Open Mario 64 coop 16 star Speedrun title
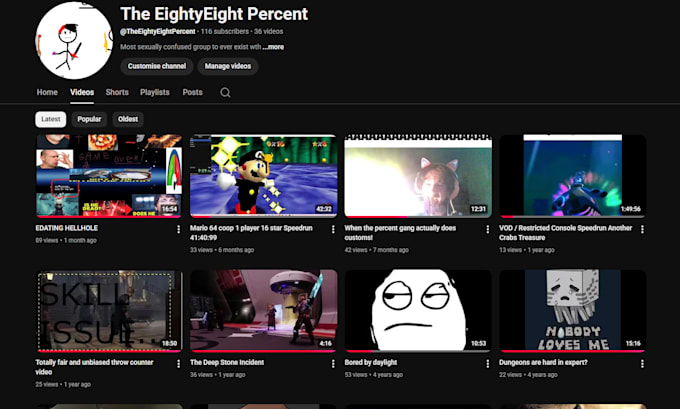This screenshot has width=680, height=409. (251, 232)
